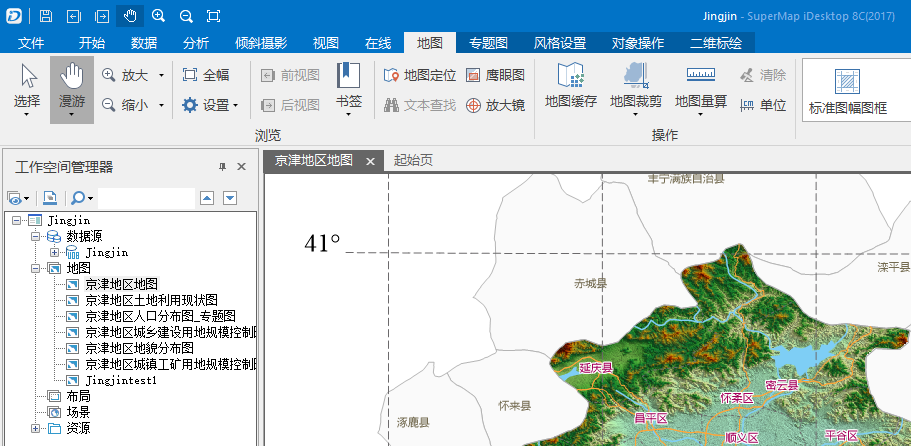Image resolution: width=911 pixels, height=446 pixels.
Task: Close the 京津地区地图 document tab
Action: coord(370,161)
